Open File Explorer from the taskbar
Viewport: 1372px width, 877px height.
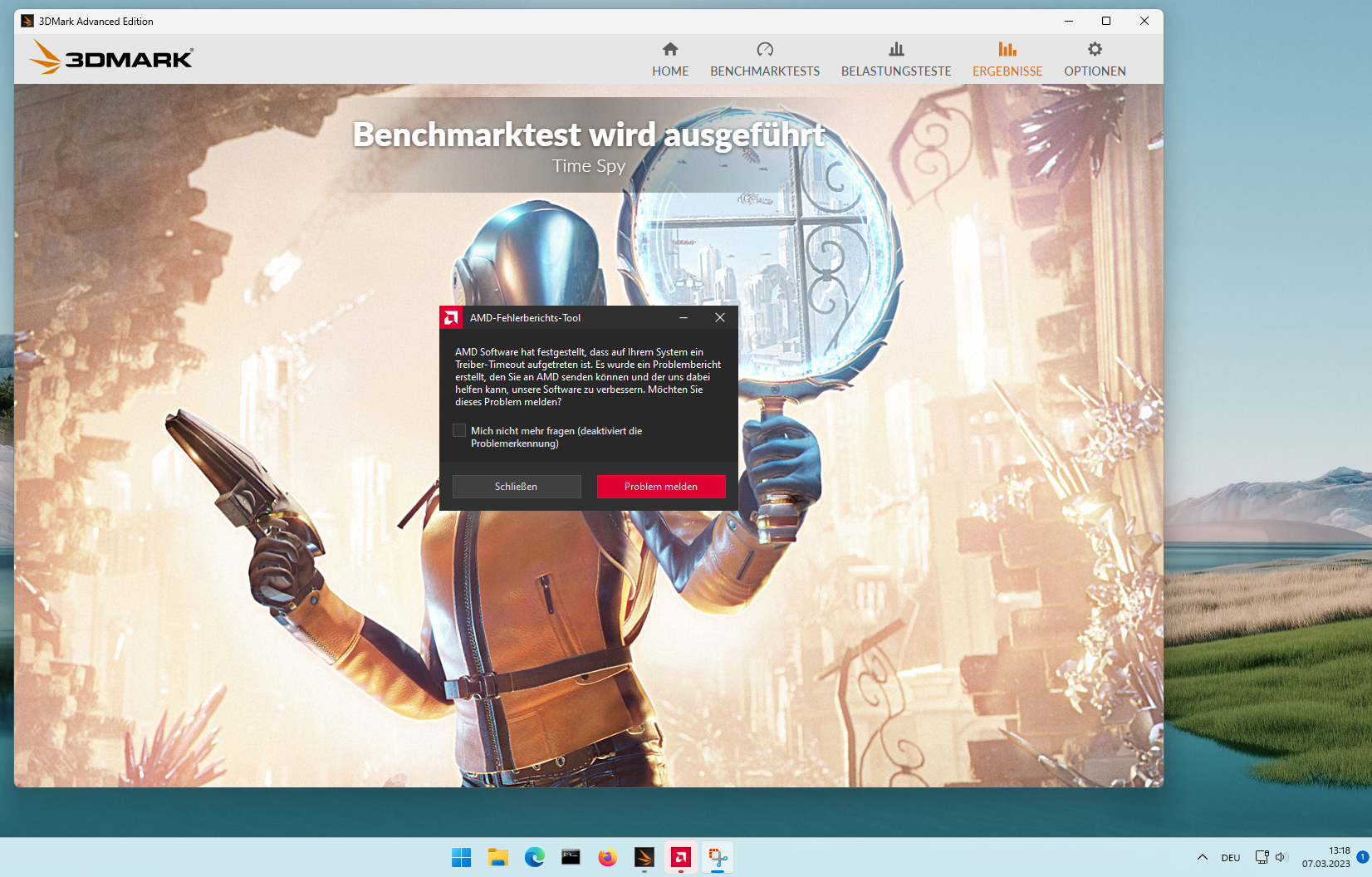(498, 857)
